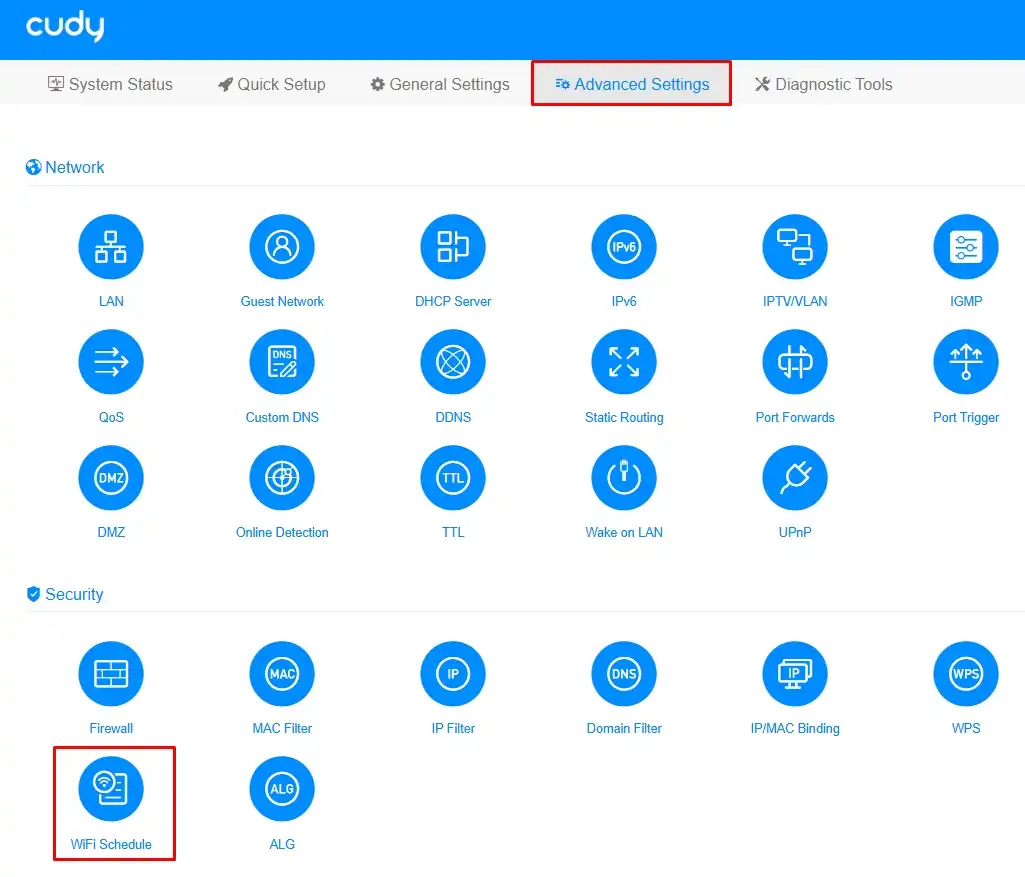The height and width of the screenshot is (877, 1025).
Task: Open the DHCP Server icon
Action: click(x=453, y=247)
